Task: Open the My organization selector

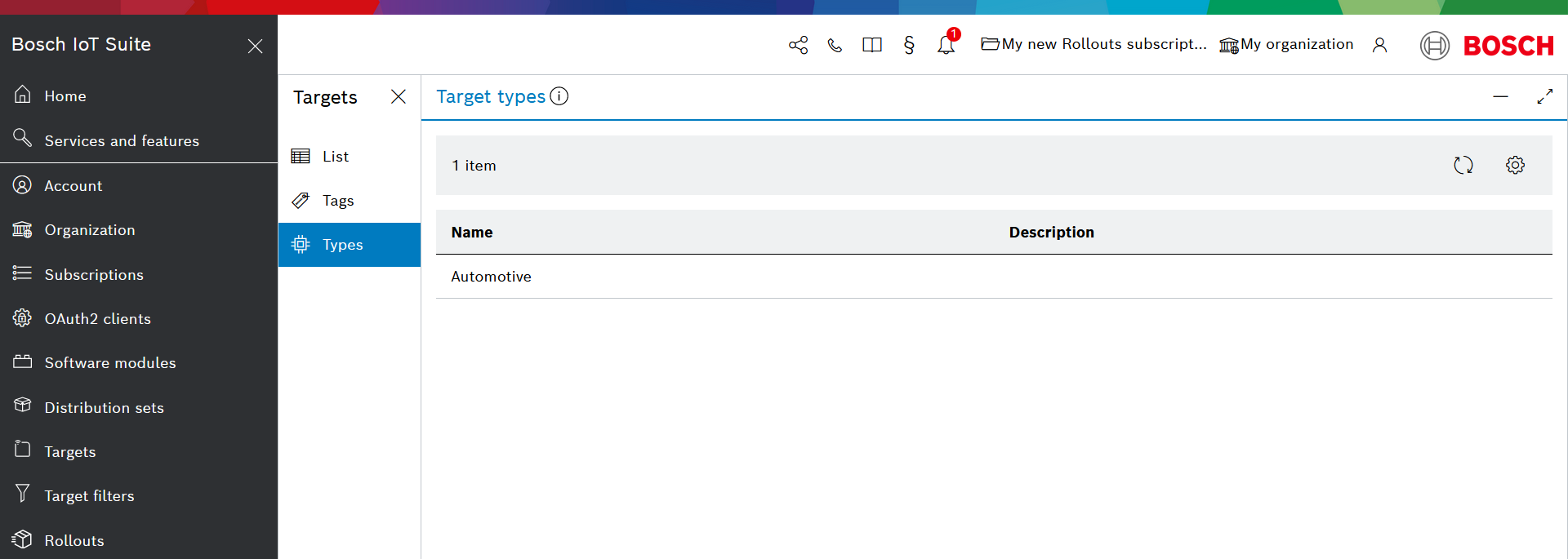Action: (x=1286, y=44)
